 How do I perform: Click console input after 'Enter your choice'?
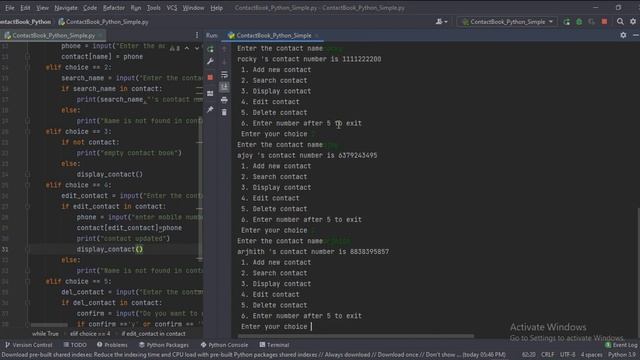[311, 327]
